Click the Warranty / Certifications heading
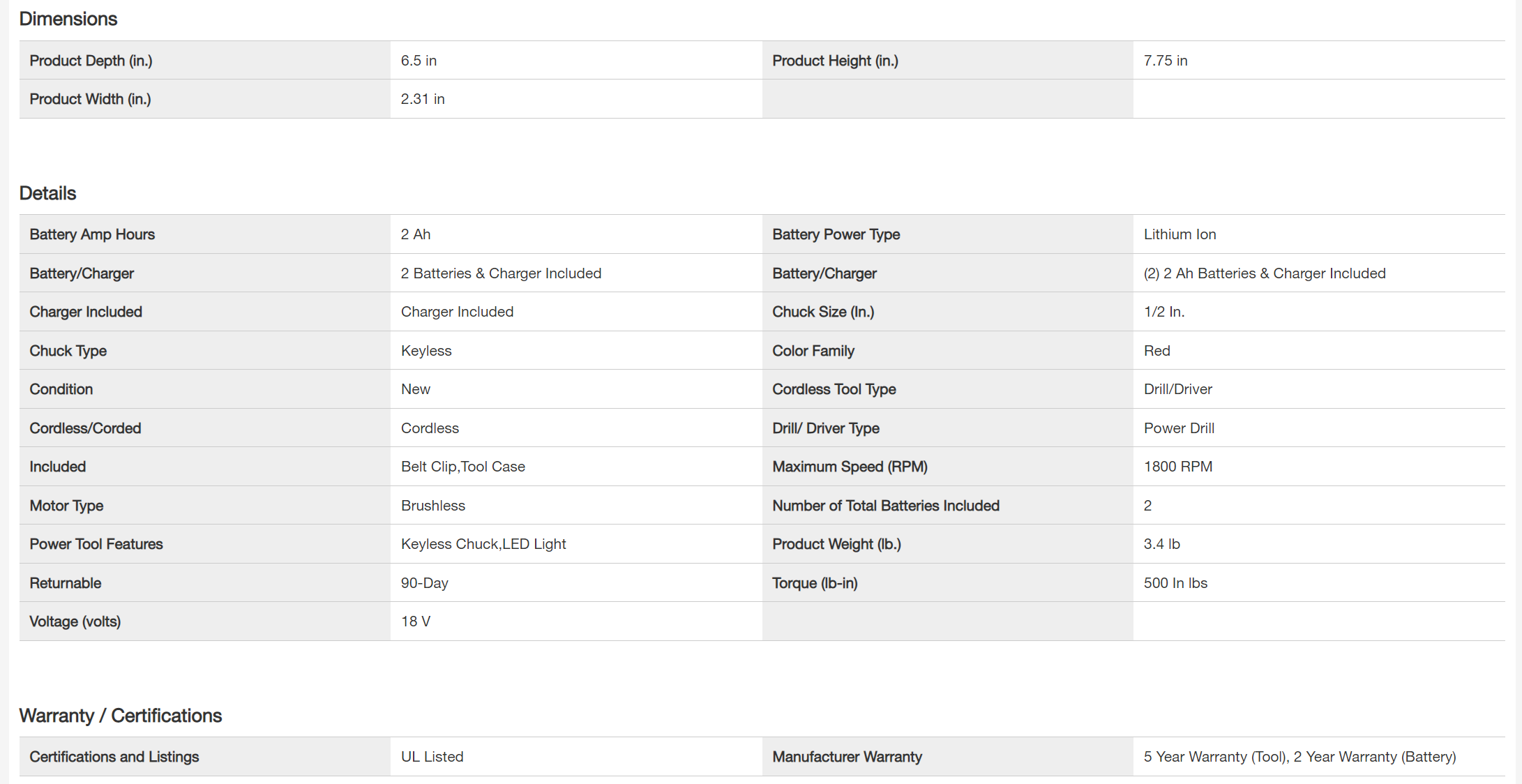The image size is (1522, 784). pos(121,716)
